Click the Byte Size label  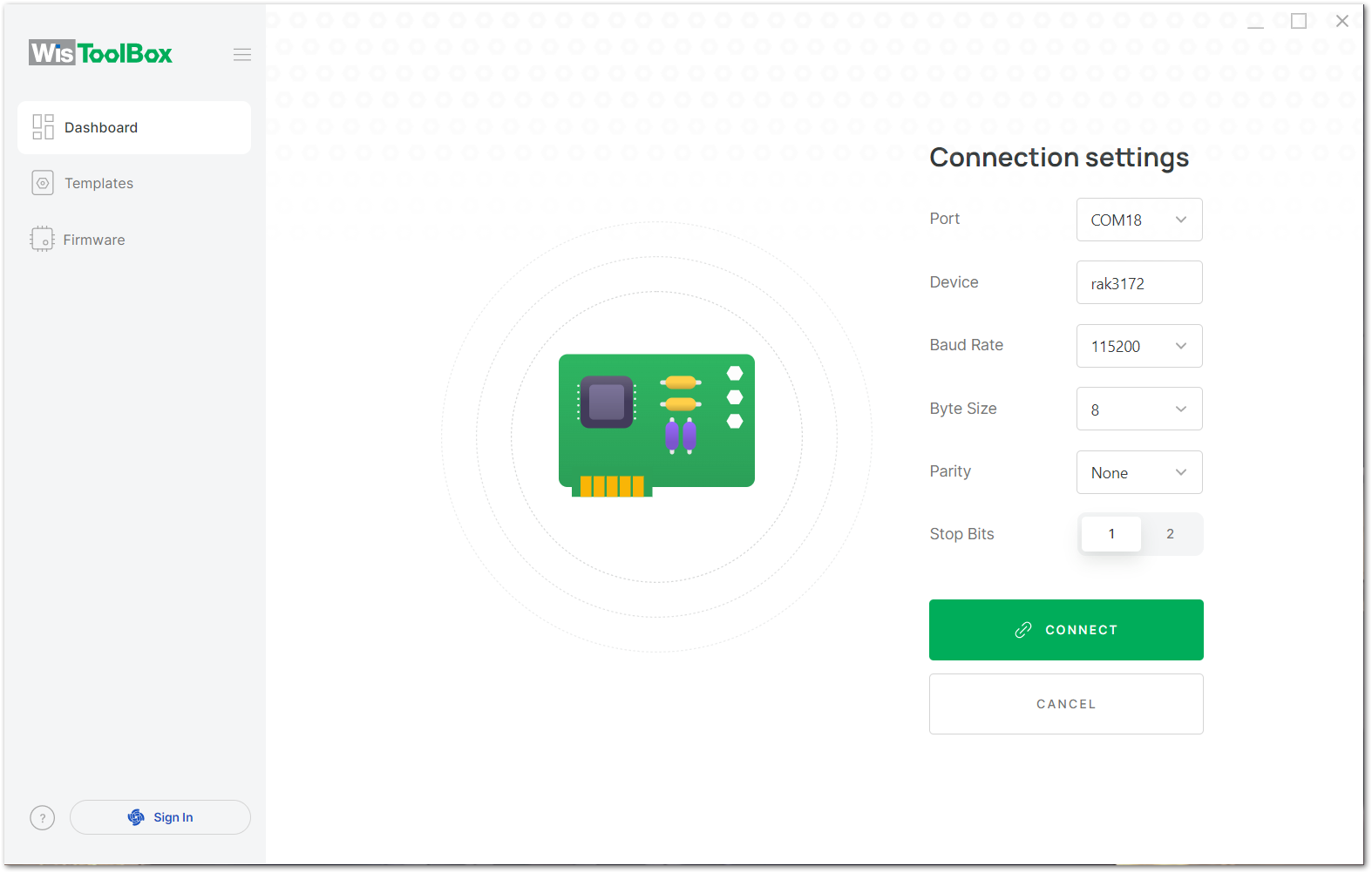click(963, 409)
